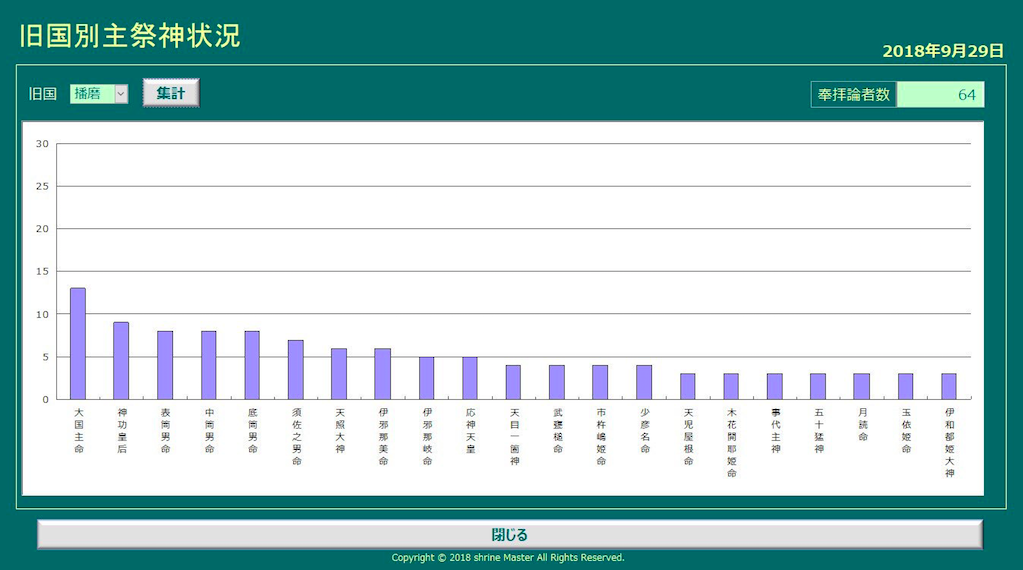Click the date 2018年9月29日
Viewport: 1023px width, 570px height.
click(943, 51)
